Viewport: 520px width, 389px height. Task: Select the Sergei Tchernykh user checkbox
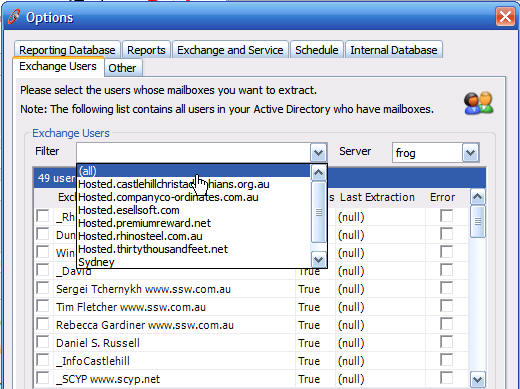coord(43,288)
